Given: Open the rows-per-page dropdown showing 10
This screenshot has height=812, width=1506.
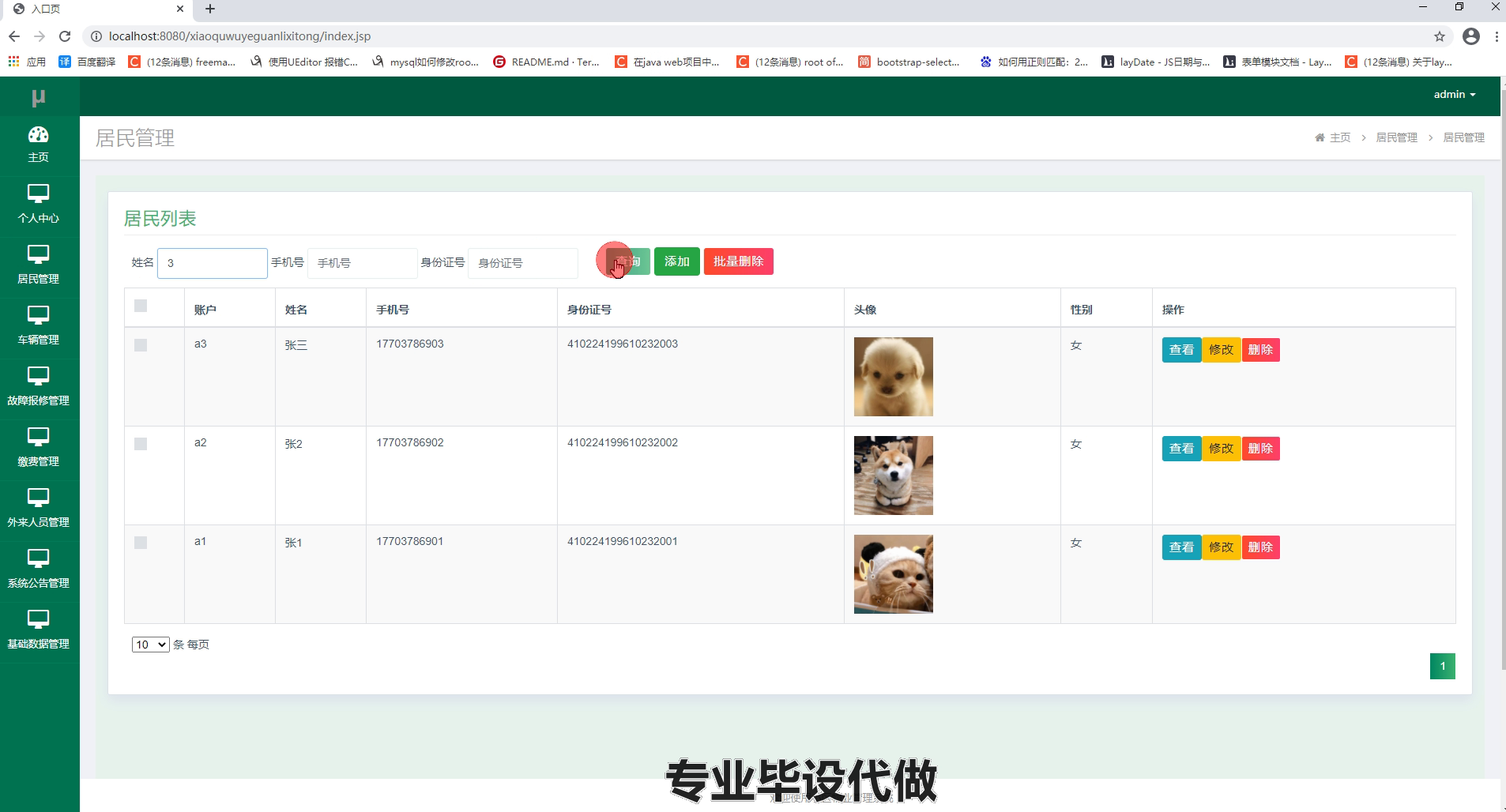Looking at the screenshot, I should coord(150,645).
